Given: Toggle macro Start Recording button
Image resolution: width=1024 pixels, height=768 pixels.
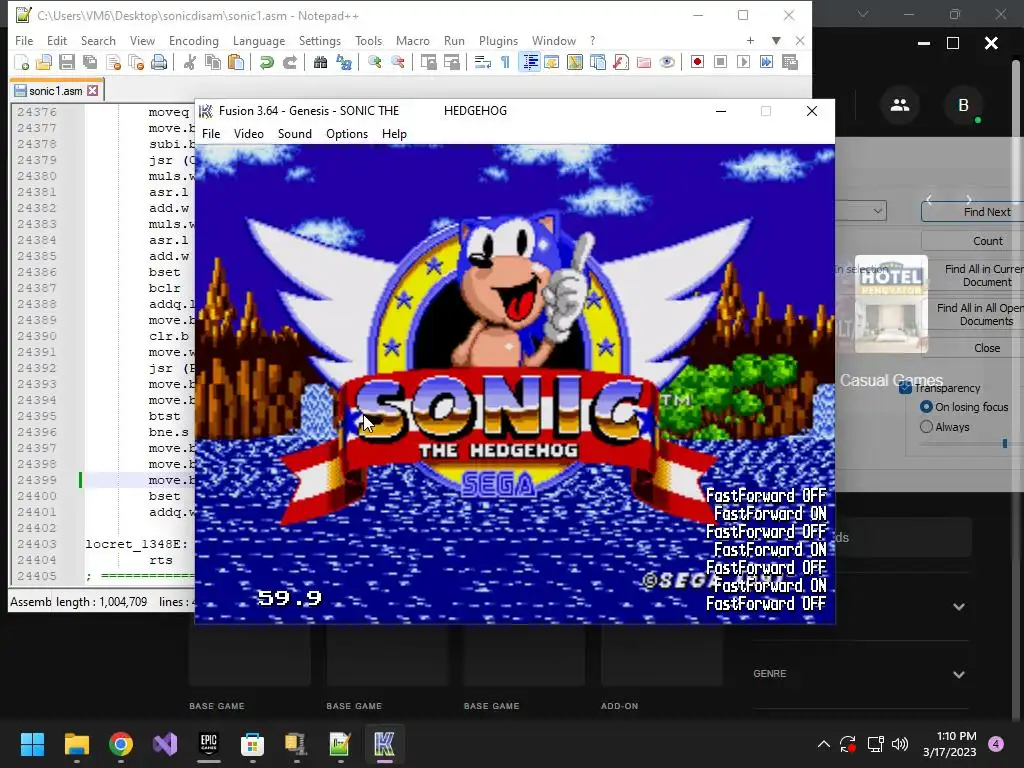Looking at the screenshot, I should [697, 62].
